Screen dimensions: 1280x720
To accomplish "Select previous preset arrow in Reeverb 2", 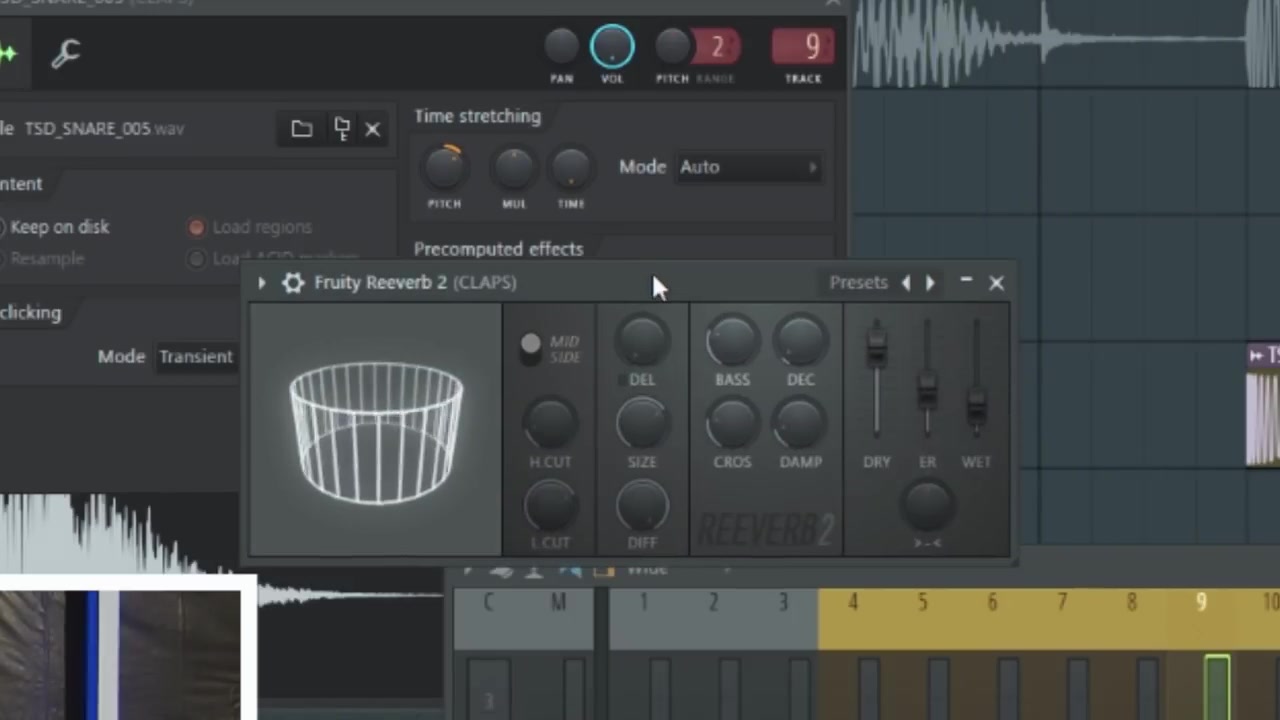I will 906,283.
